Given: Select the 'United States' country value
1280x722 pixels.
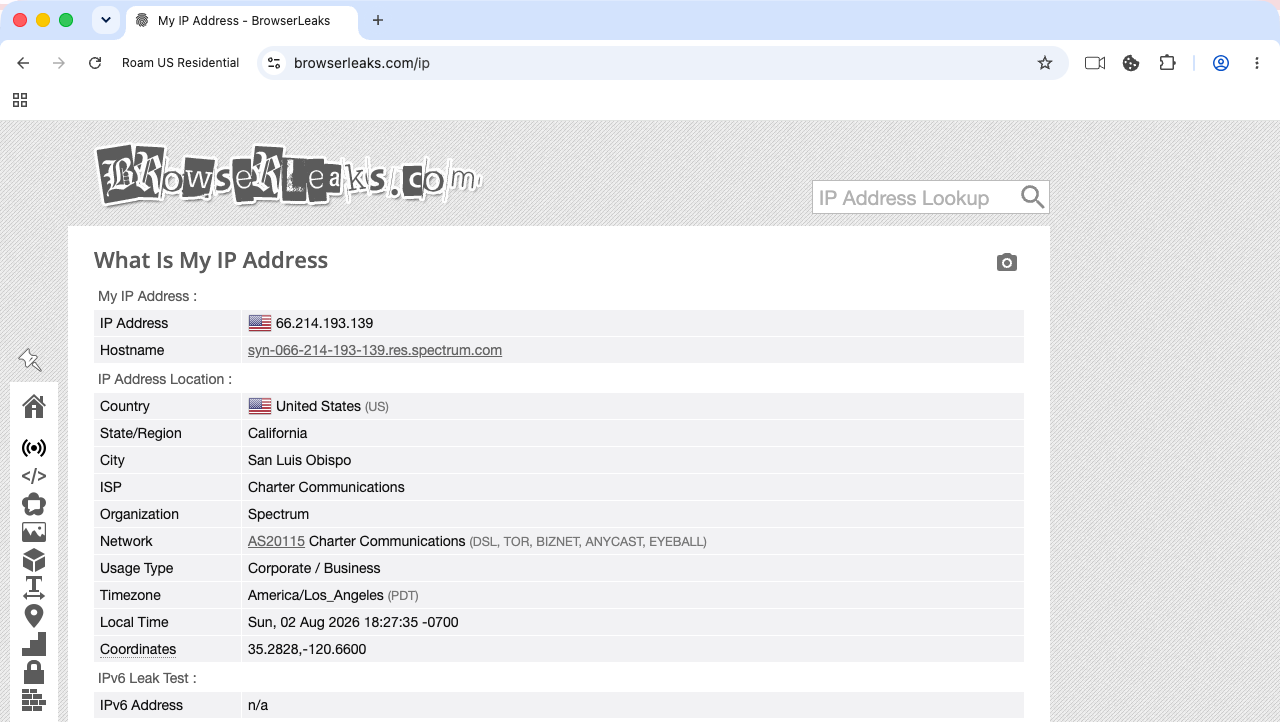Looking at the screenshot, I should [x=318, y=406].
